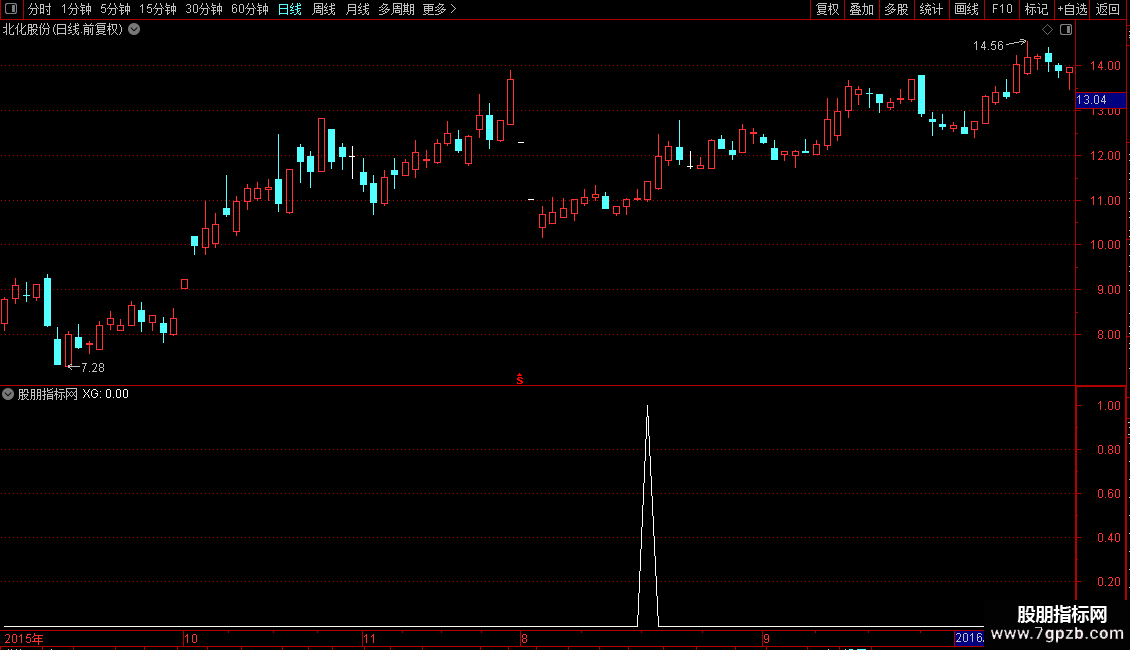
Task: Add stock to watchlist with +自选
Action: [1072, 9]
